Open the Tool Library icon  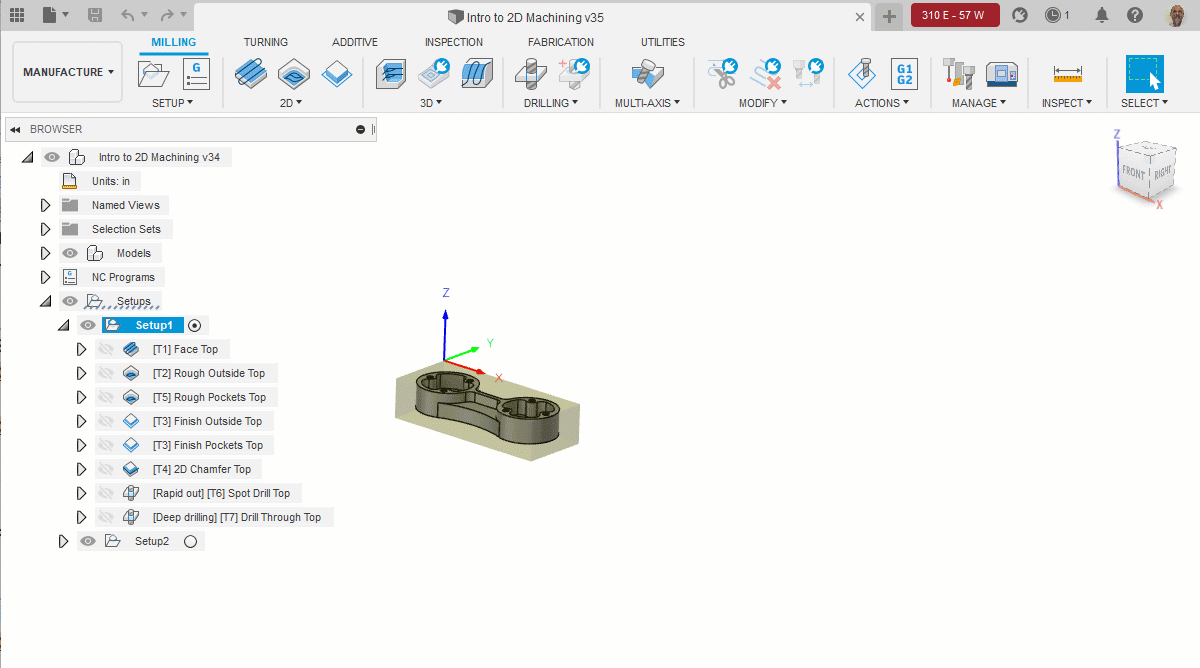click(959, 74)
